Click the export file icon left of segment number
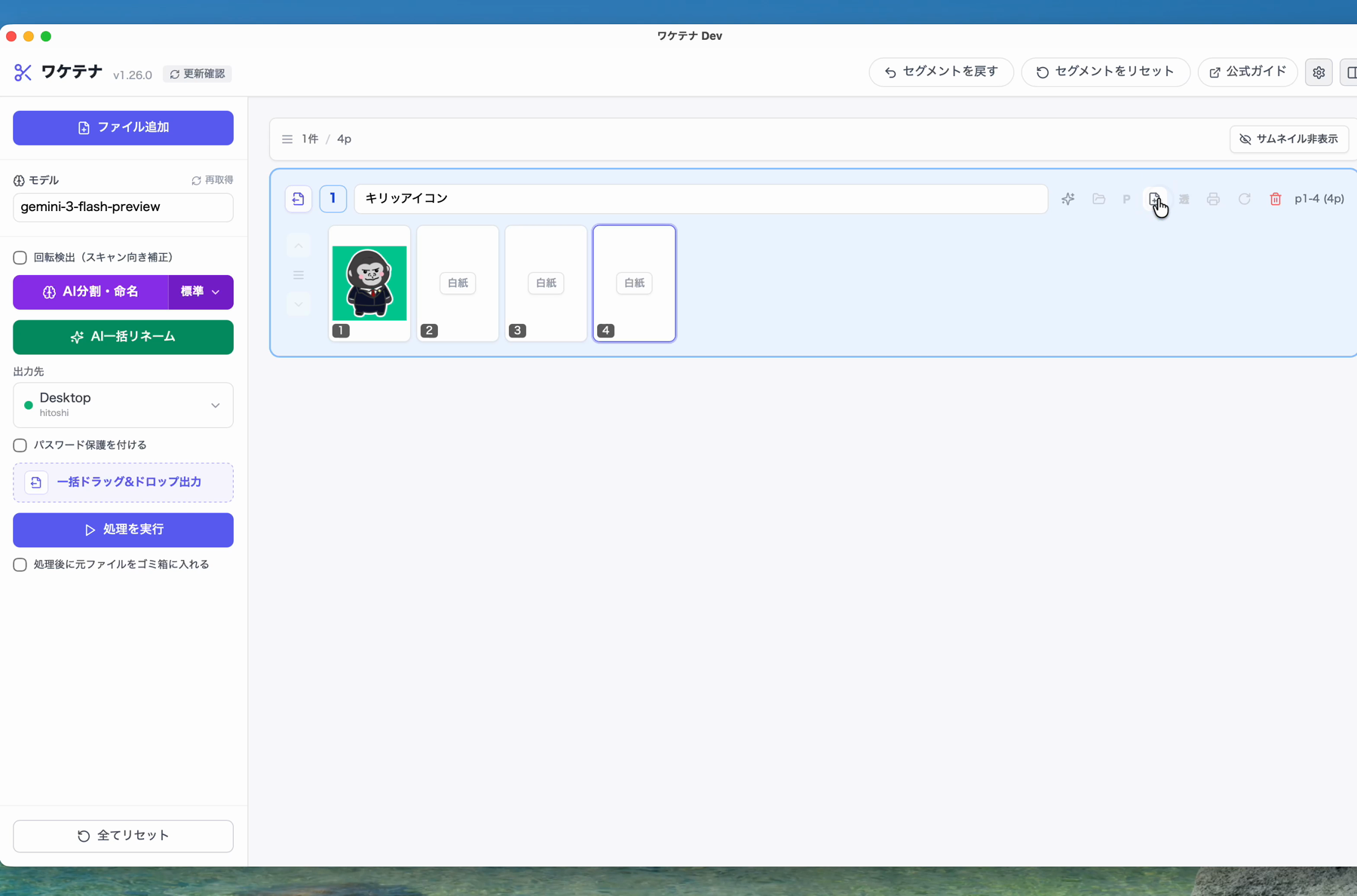This screenshot has width=1357, height=896. point(299,199)
